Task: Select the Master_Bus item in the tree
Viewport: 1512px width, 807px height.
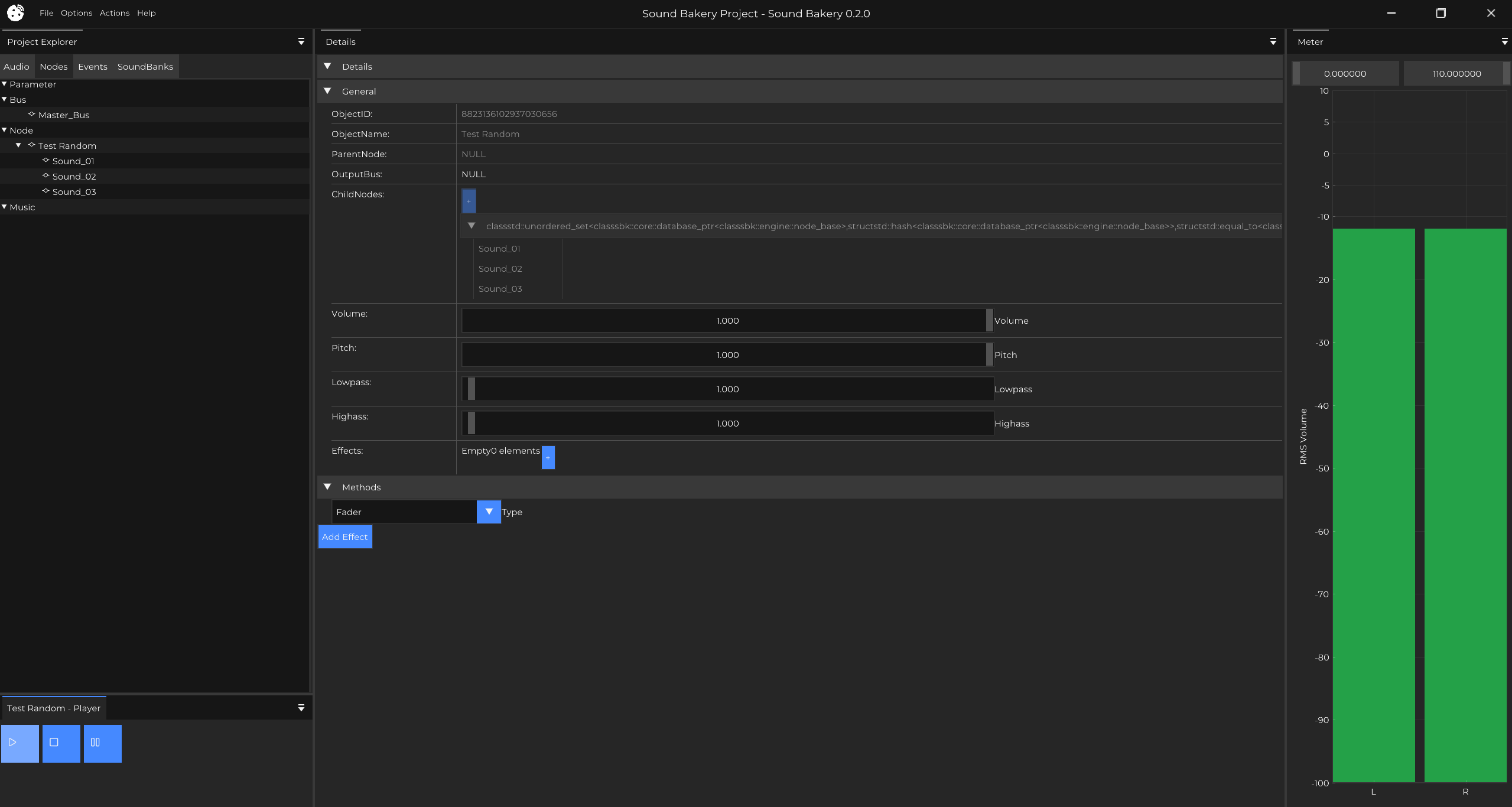Action: tap(64, 115)
